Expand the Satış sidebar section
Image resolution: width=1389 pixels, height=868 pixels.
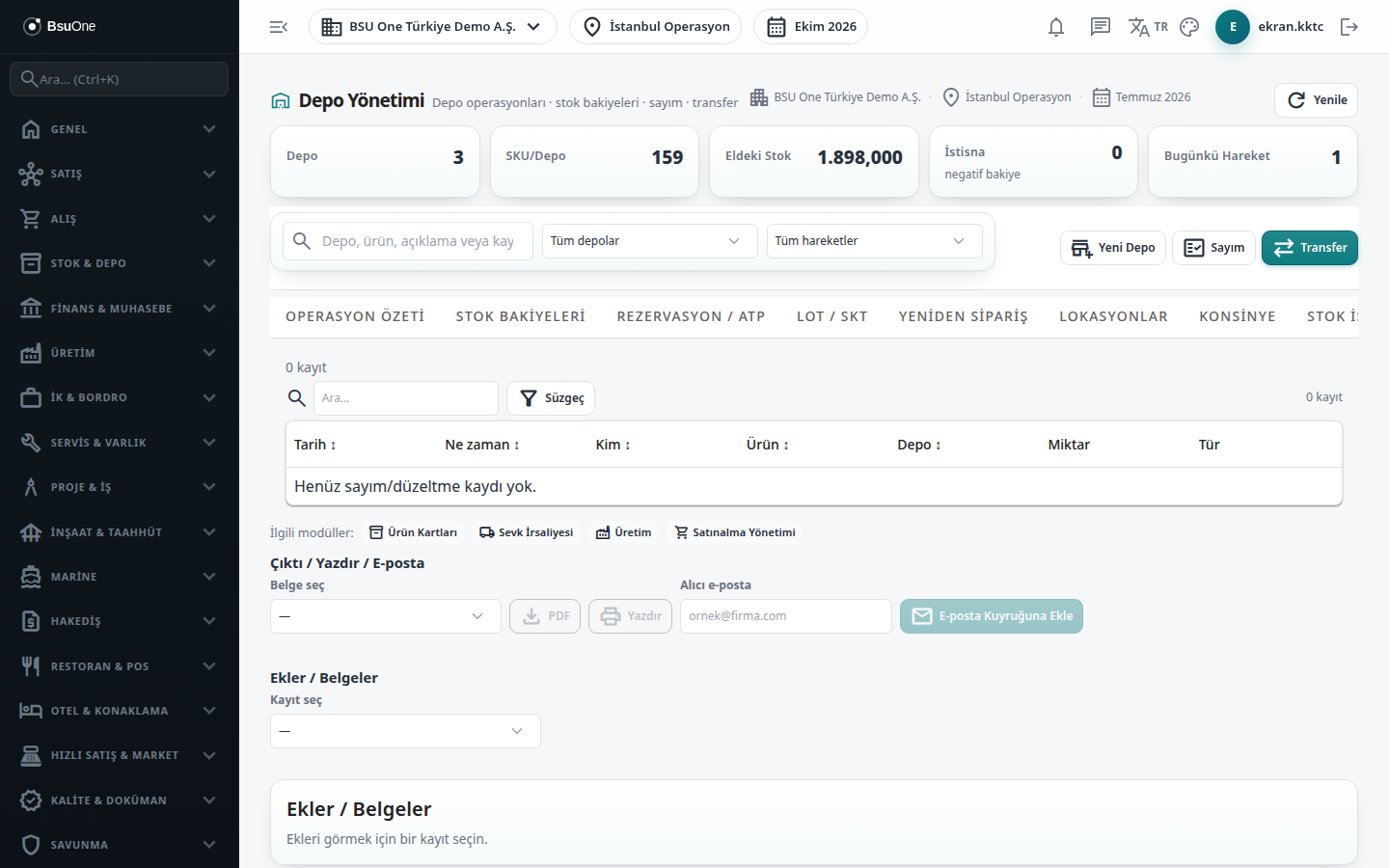tap(120, 174)
